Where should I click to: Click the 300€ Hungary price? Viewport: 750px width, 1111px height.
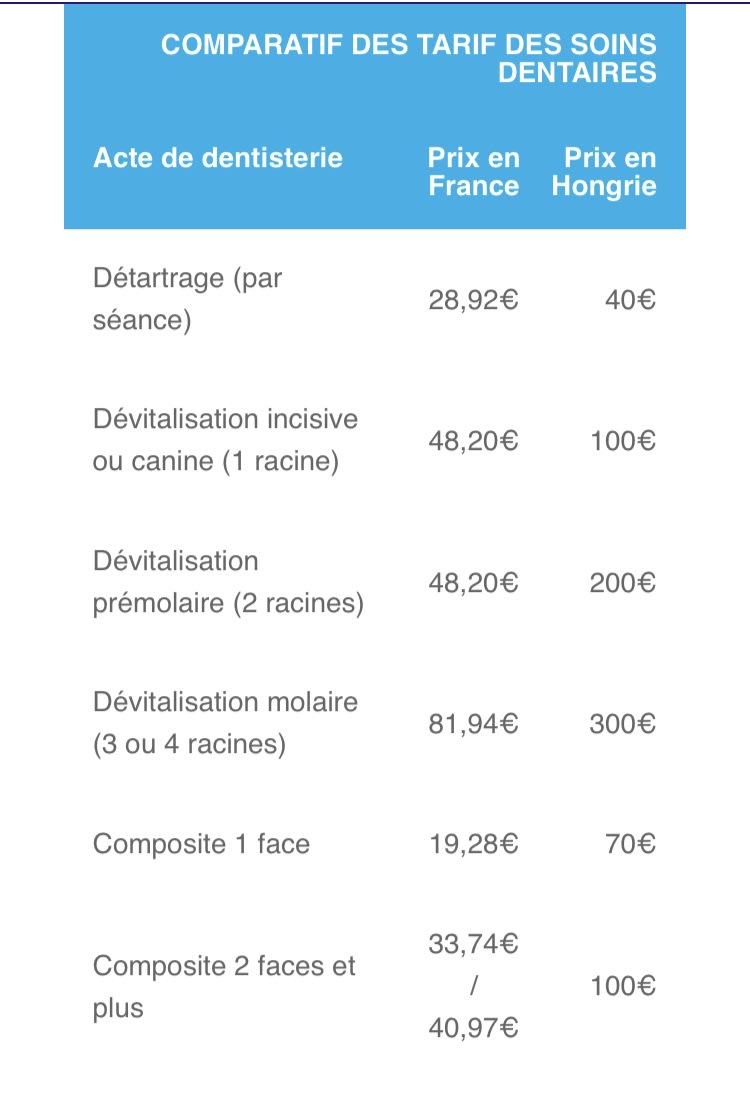(622, 724)
